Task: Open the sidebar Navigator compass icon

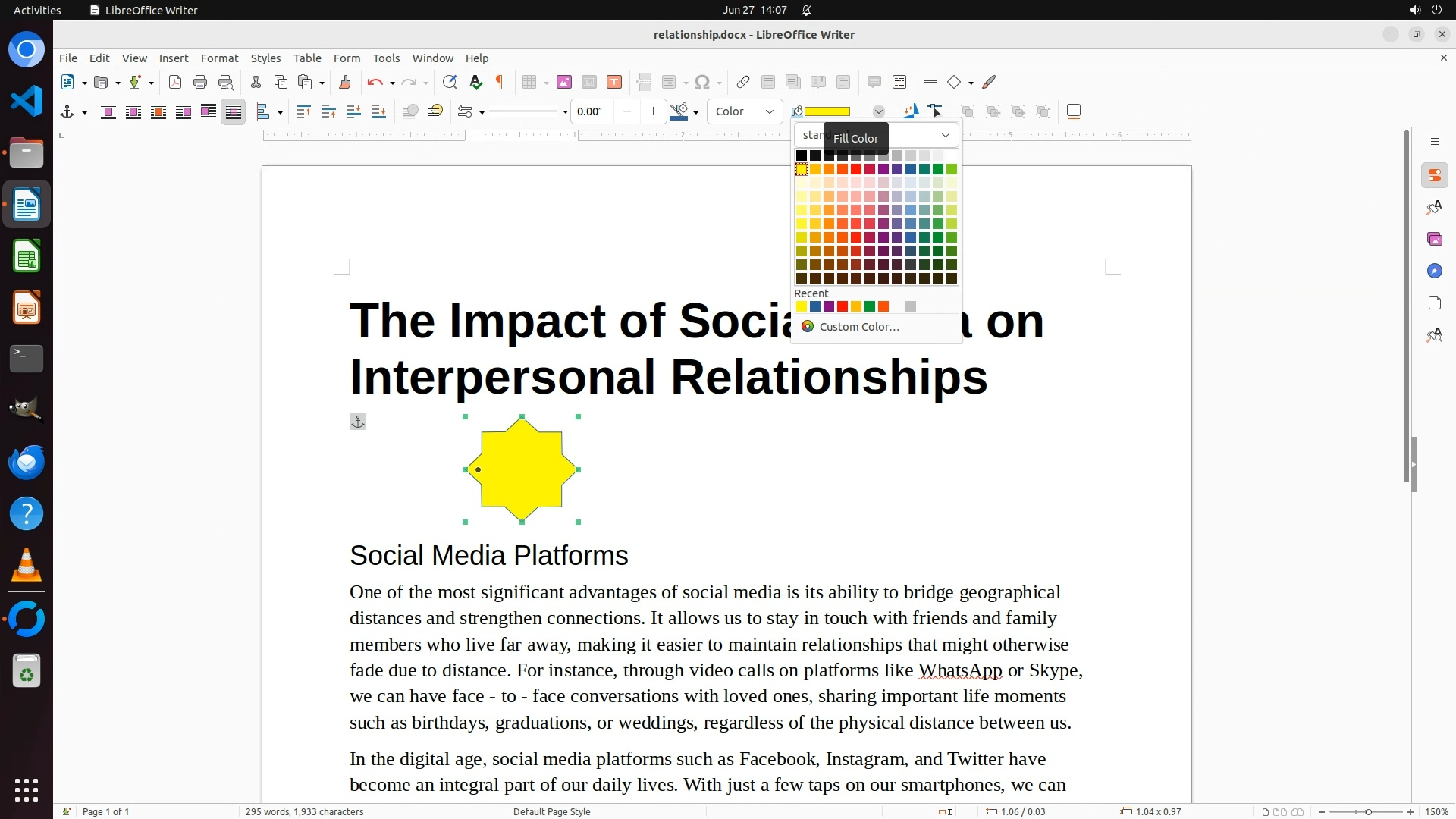Action: (x=1434, y=271)
